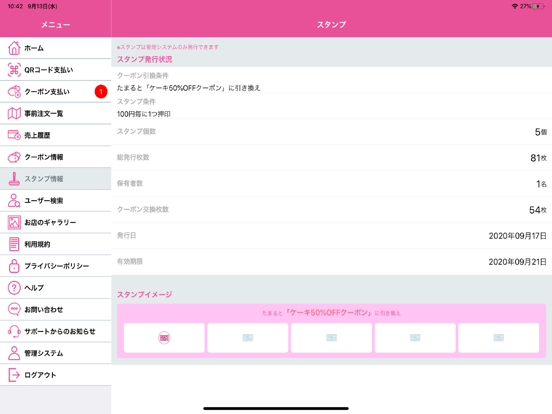This screenshot has width=552, height=414.
Task: Tap the 総発行枚数 value 81枚
Action: 539,158
